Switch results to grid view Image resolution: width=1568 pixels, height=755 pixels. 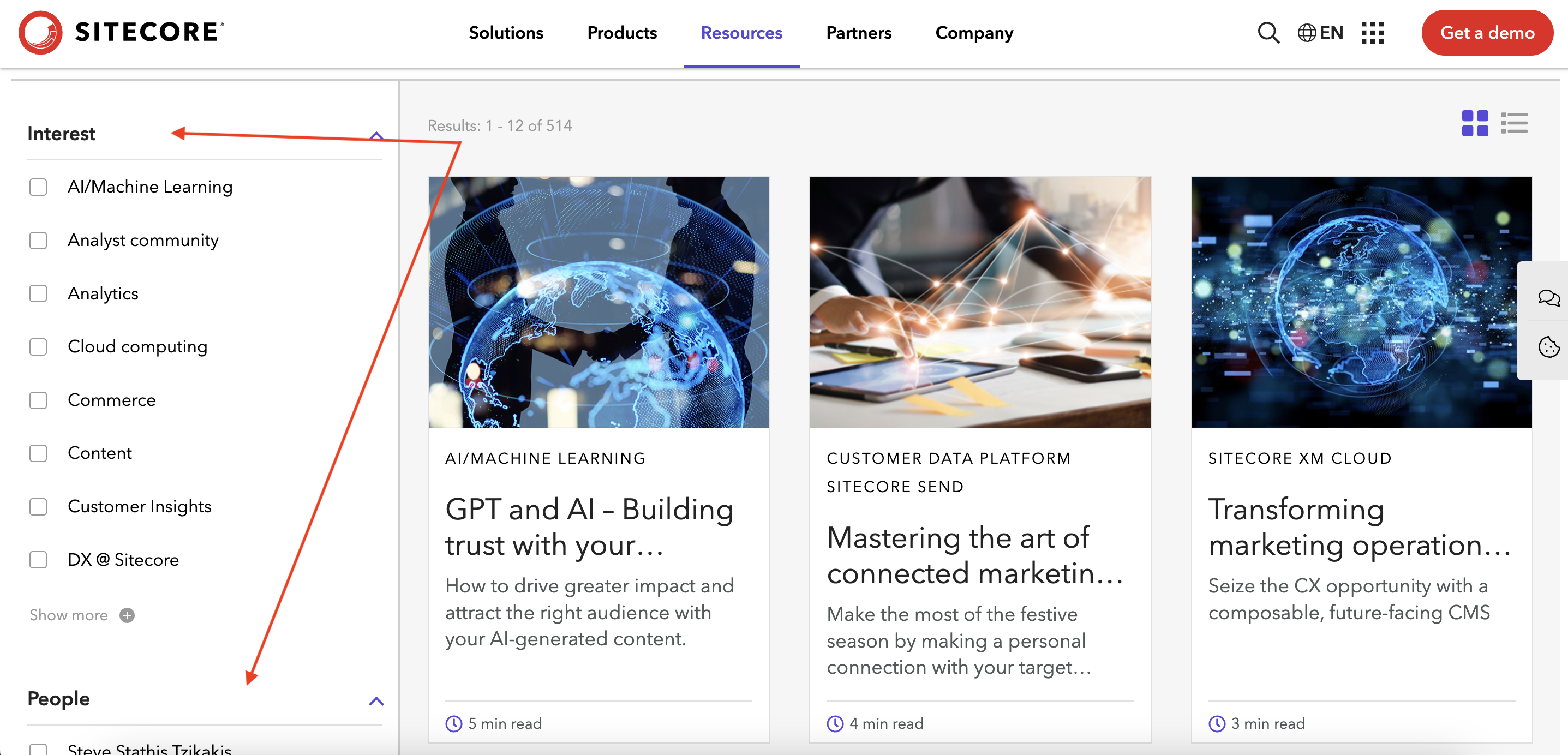[x=1475, y=124]
